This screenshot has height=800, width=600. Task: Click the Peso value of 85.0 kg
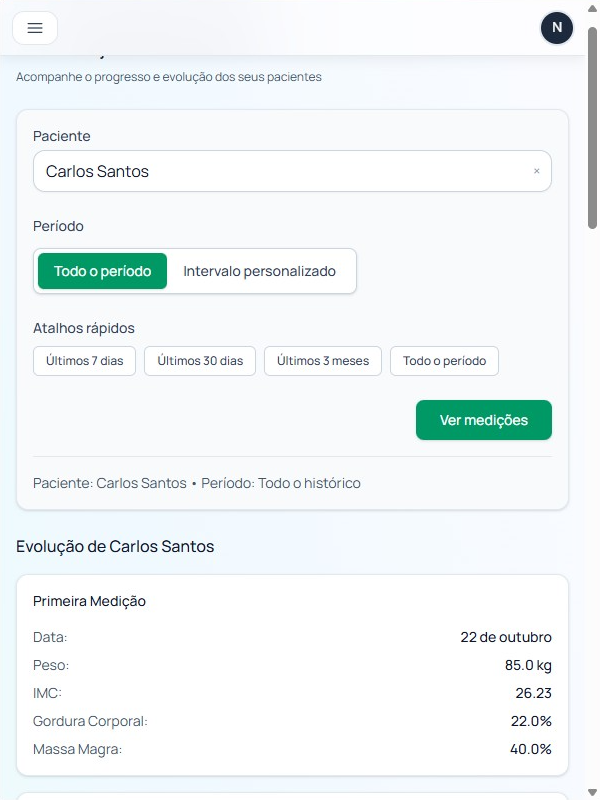[x=529, y=665]
